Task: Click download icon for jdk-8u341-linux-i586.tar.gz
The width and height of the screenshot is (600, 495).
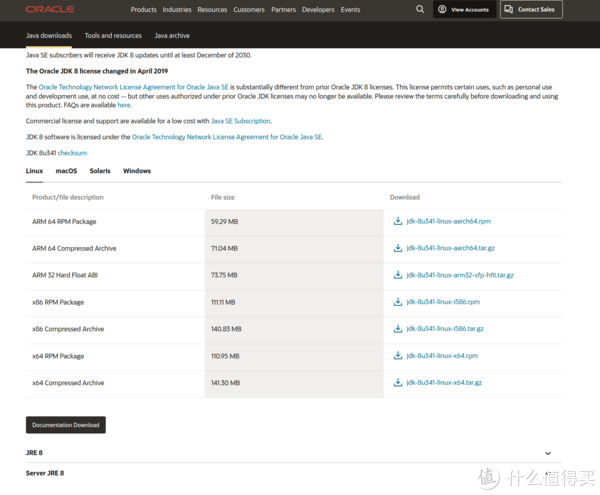Action: (x=398, y=329)
